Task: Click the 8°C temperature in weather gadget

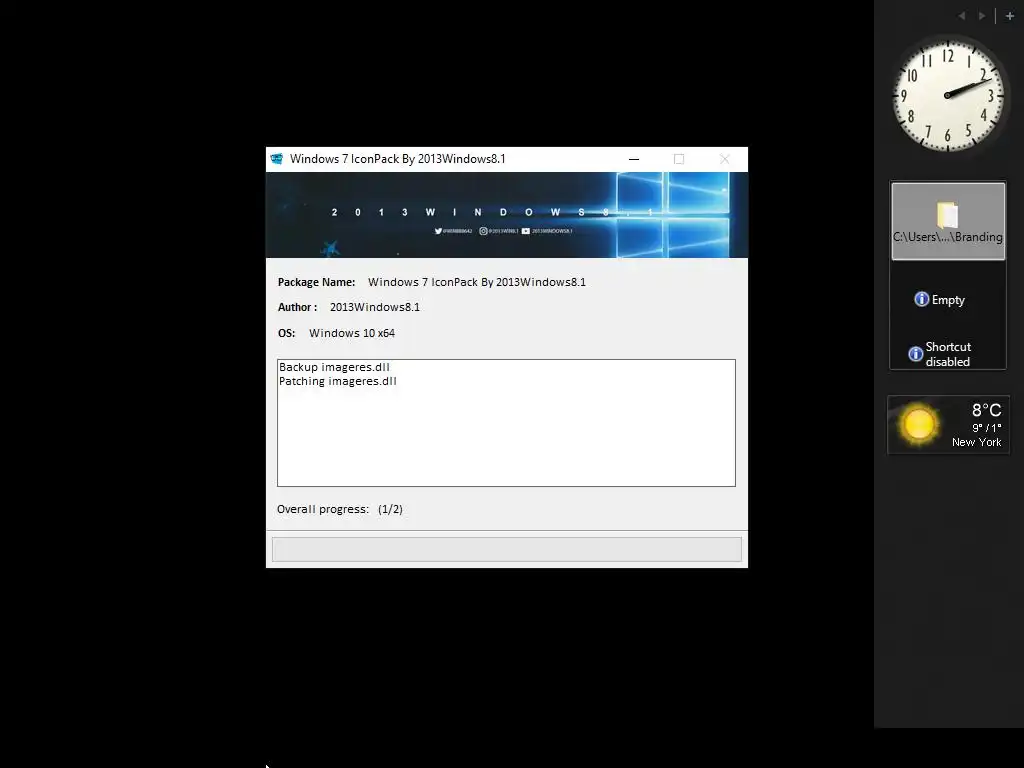Action: 986,410
